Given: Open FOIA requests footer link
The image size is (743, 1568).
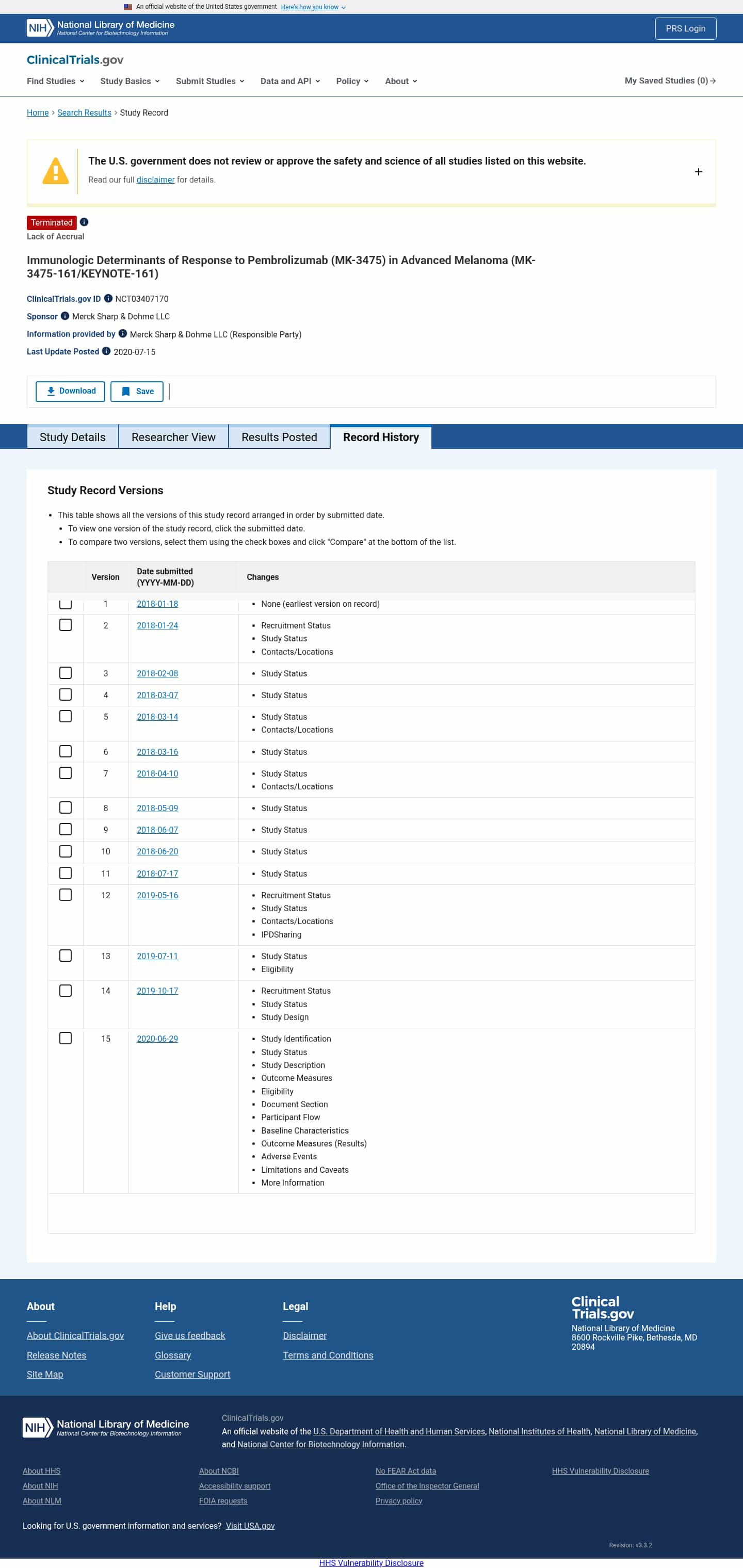Looking at the screenshot, I should [x=223, y=1500].
